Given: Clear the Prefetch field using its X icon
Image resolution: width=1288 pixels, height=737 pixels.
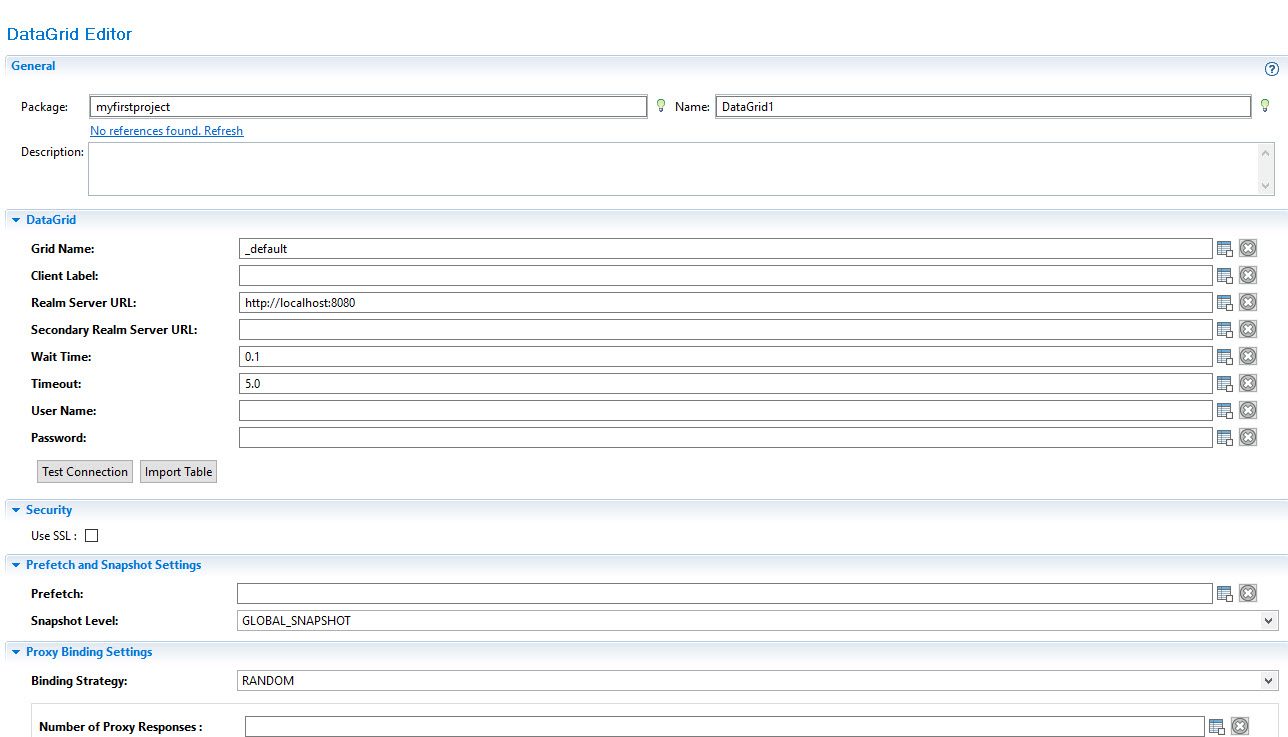Looking at the screenshot, I should (x=1248, y=594).
